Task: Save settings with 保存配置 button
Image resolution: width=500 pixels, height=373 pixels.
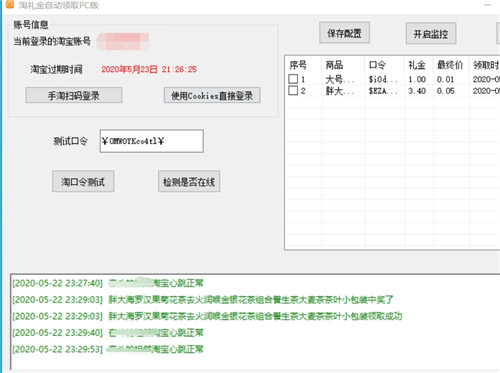Action: click(x=344, y=33)
